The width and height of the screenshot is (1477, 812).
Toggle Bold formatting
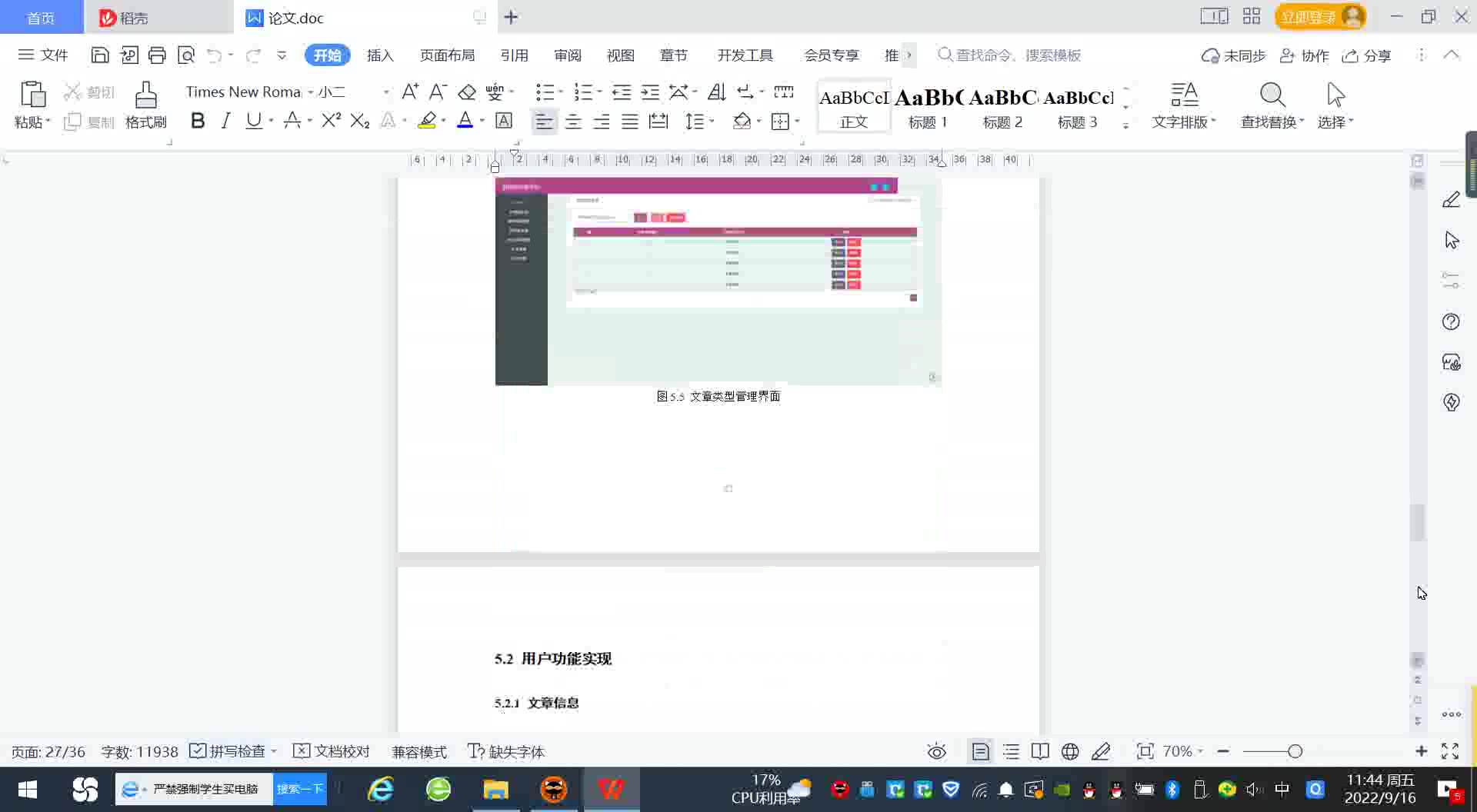pos(198,121)
